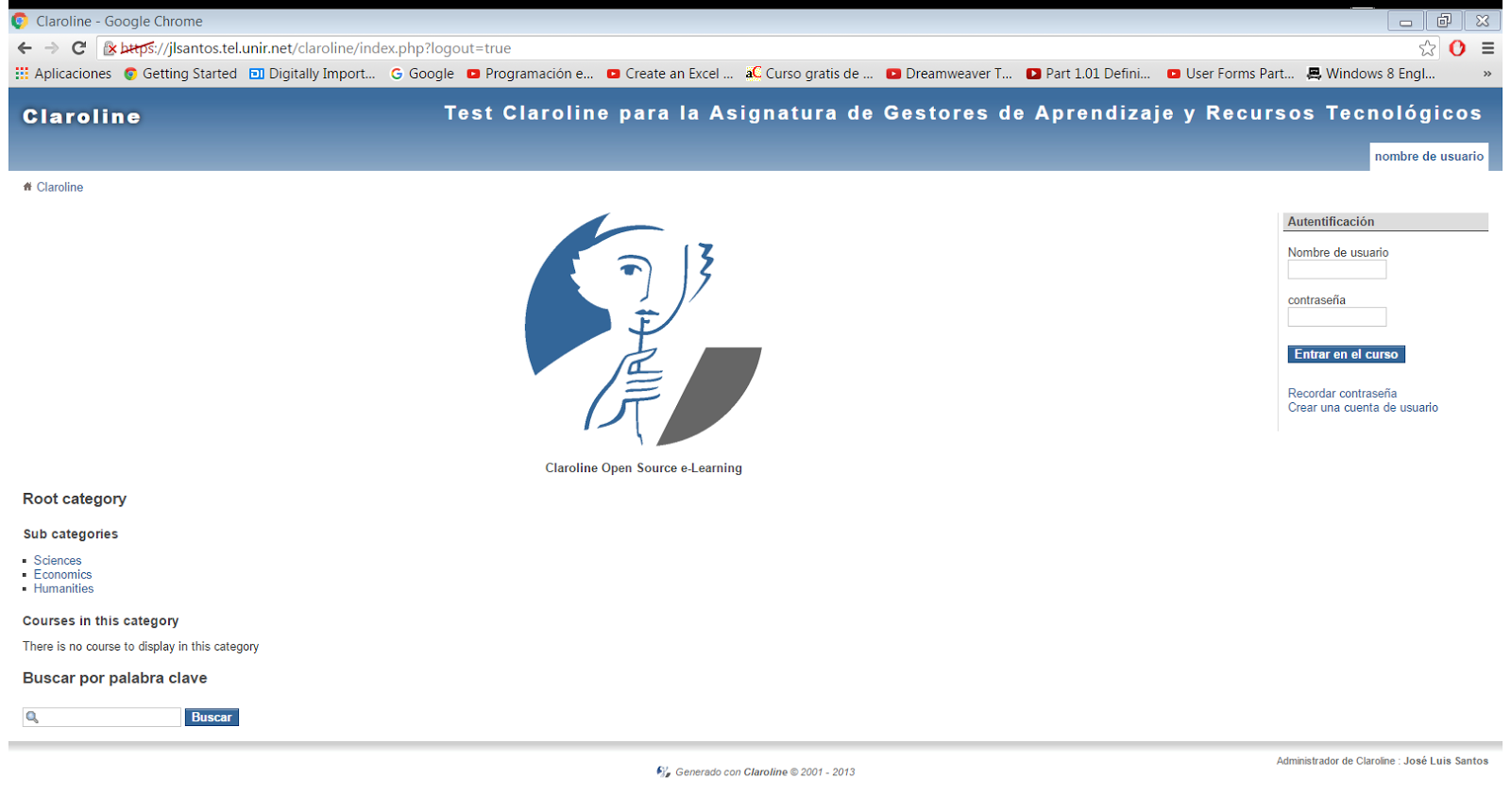Open the Curso gratis de ... bookmark
The image size is (1511, 812).
point(809,74)
